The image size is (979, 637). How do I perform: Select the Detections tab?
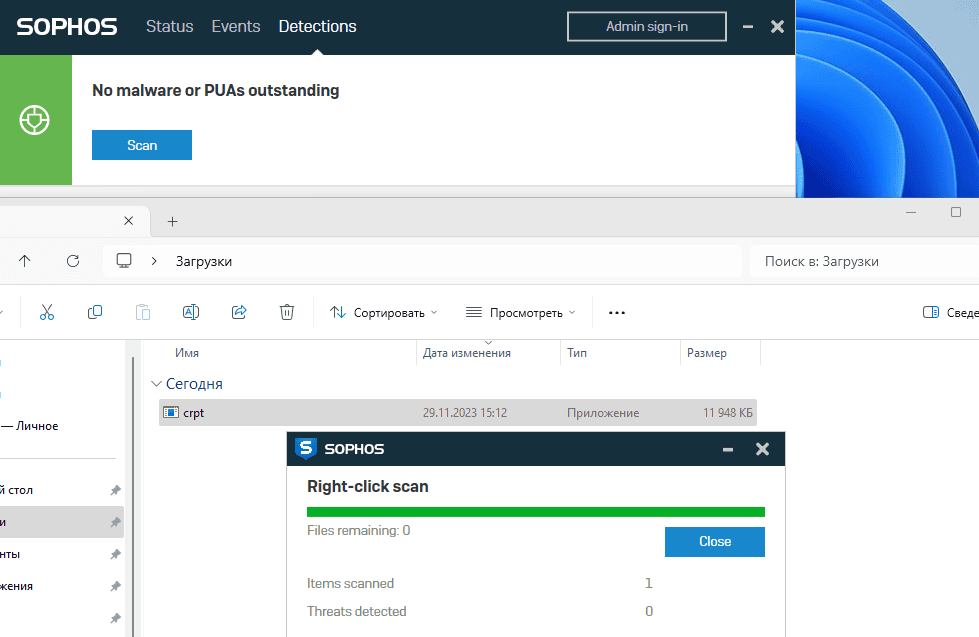(317, 26)
